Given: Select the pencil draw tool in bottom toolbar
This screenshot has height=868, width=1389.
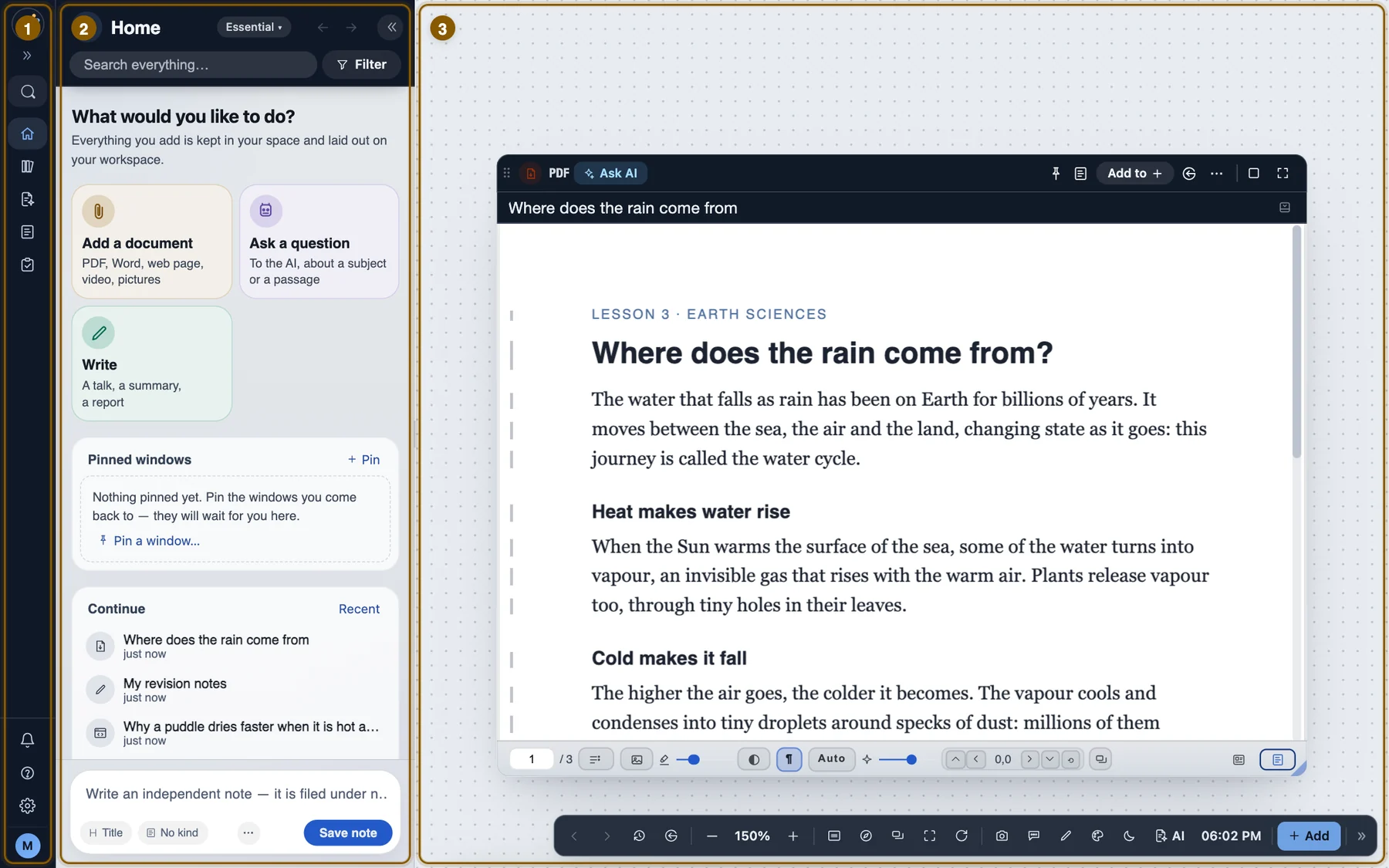Looking at the screenshot, I should click(x=1066, y=836).
